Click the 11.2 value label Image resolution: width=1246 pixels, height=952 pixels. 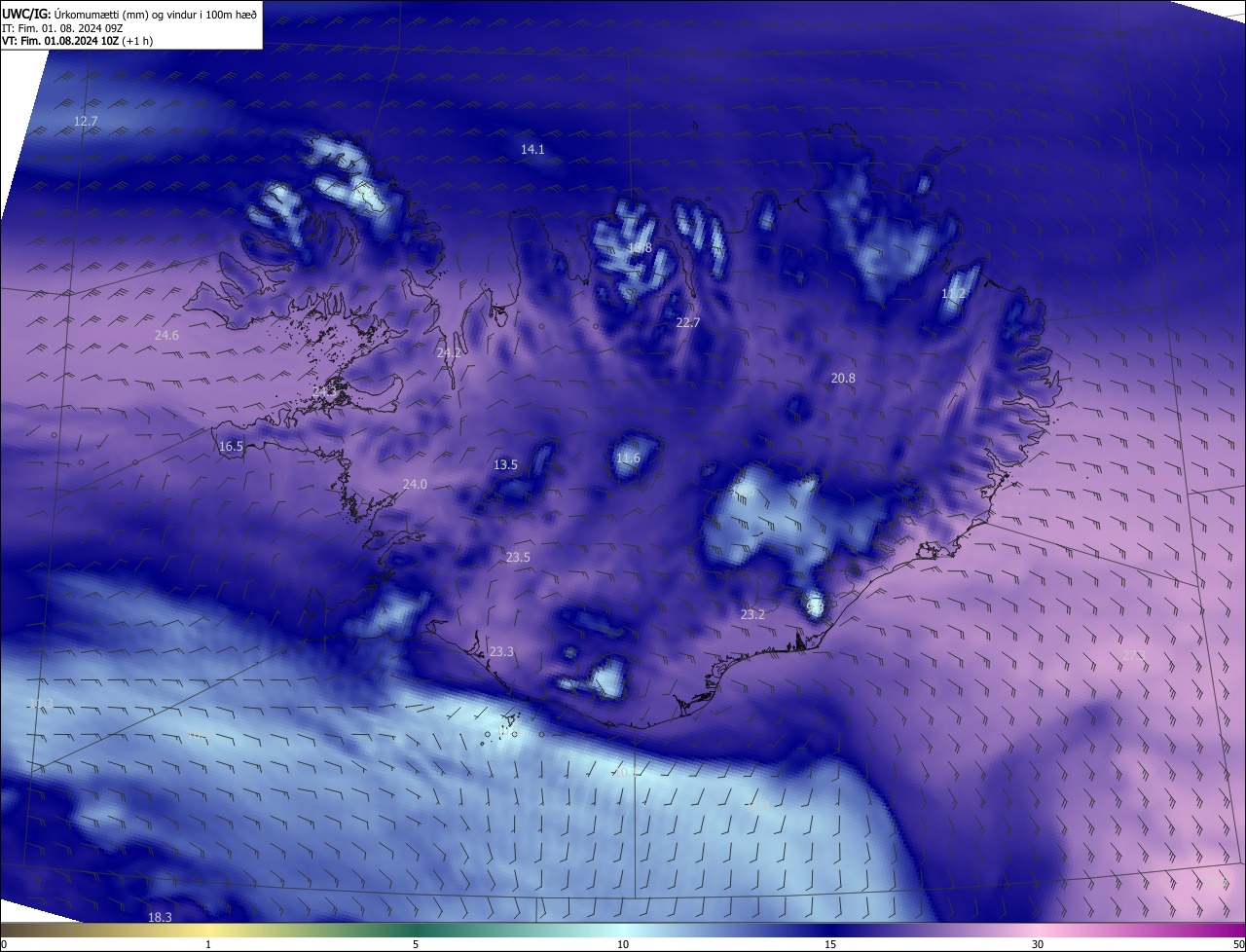[x=954, y=293]
